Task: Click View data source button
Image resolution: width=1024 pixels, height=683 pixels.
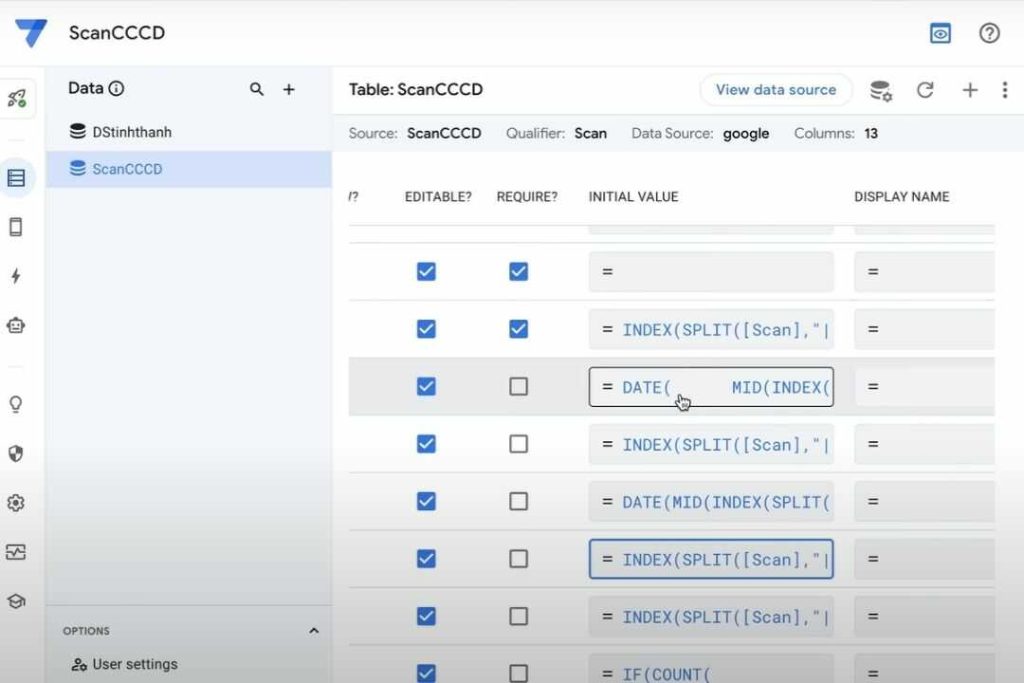Action: click(775, 90)
